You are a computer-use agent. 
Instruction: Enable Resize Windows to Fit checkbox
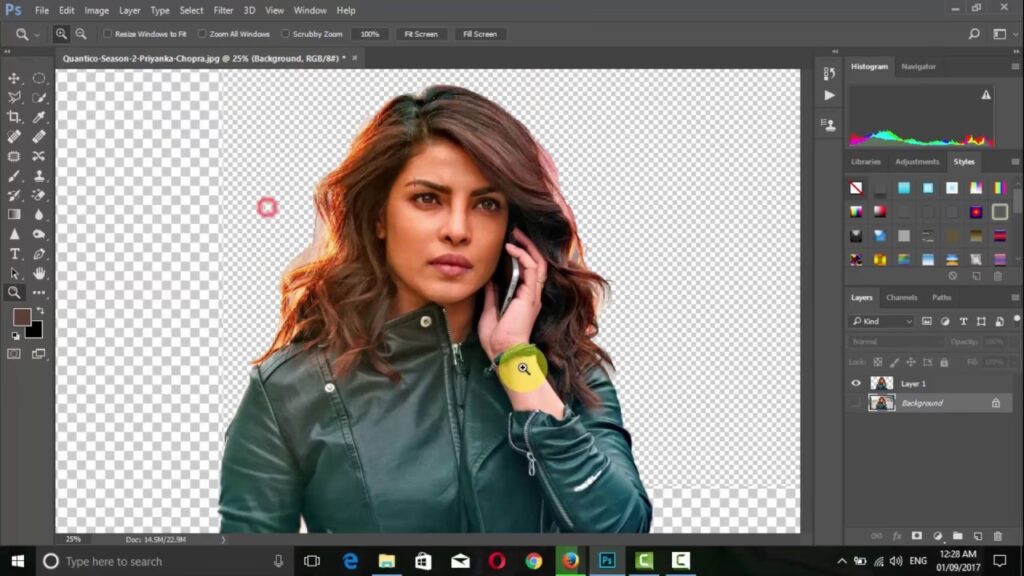[x=108, y=34]
